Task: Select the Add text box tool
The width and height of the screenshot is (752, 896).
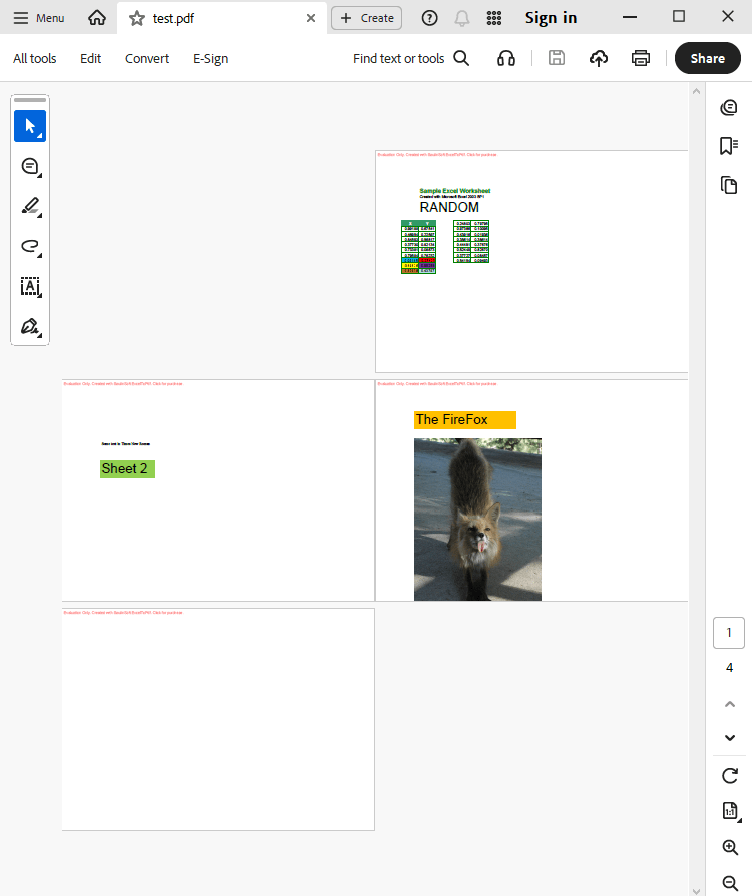Action: pyautogui.click(x=30, y=286)
